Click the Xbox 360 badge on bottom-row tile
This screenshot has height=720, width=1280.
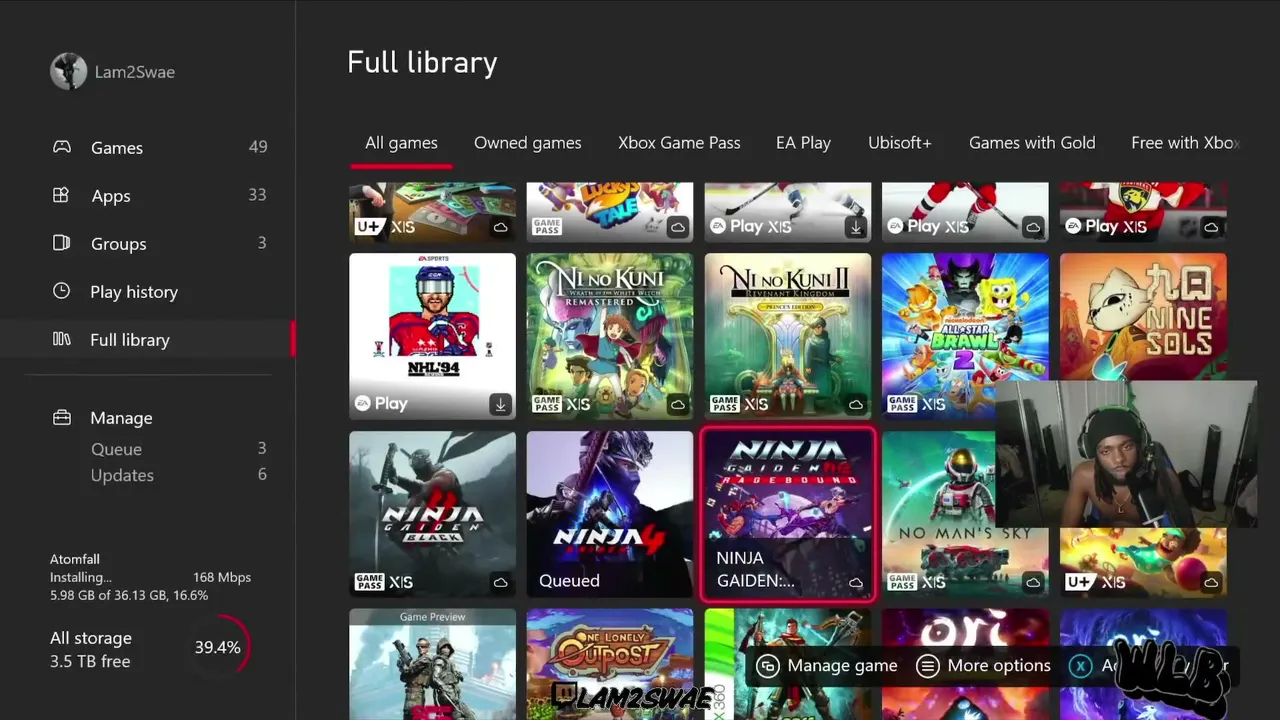click(719, 664)
